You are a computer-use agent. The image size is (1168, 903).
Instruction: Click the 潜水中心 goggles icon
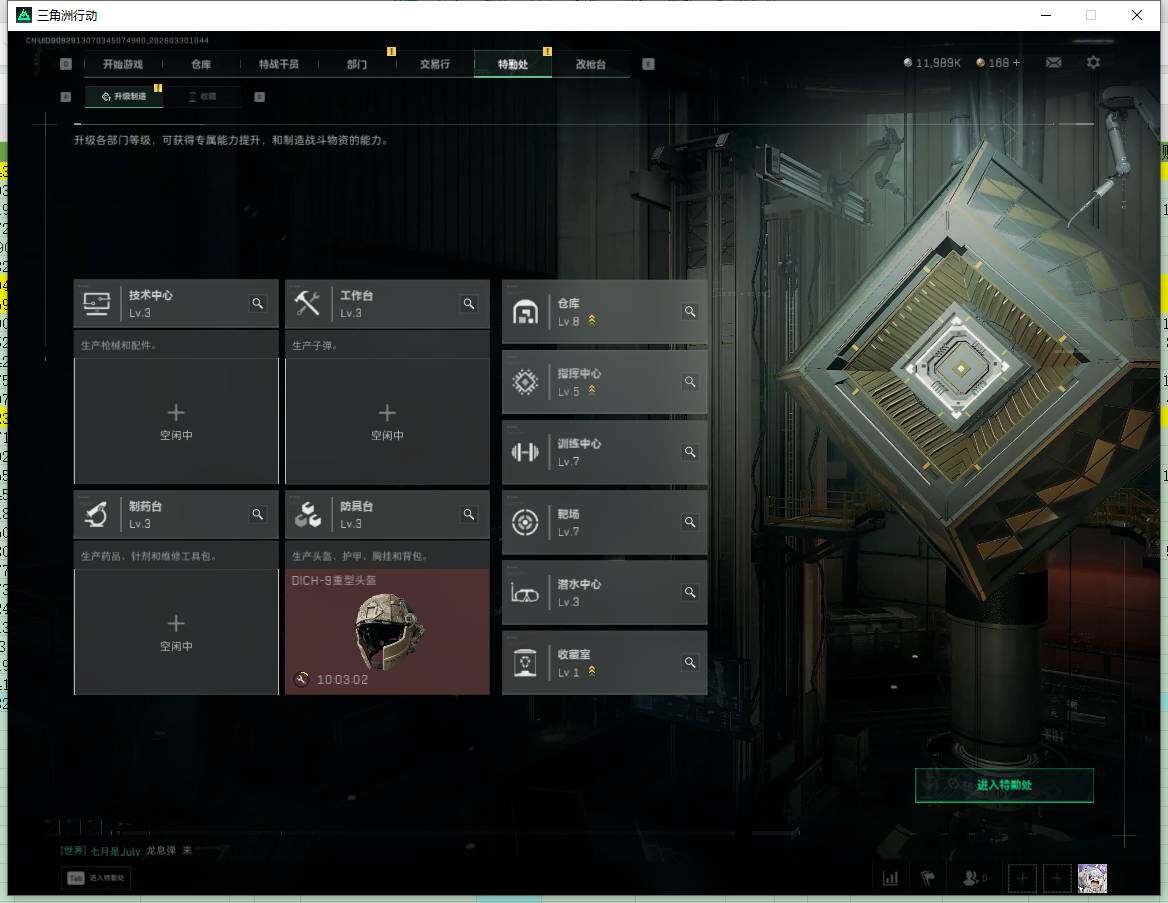525,594
